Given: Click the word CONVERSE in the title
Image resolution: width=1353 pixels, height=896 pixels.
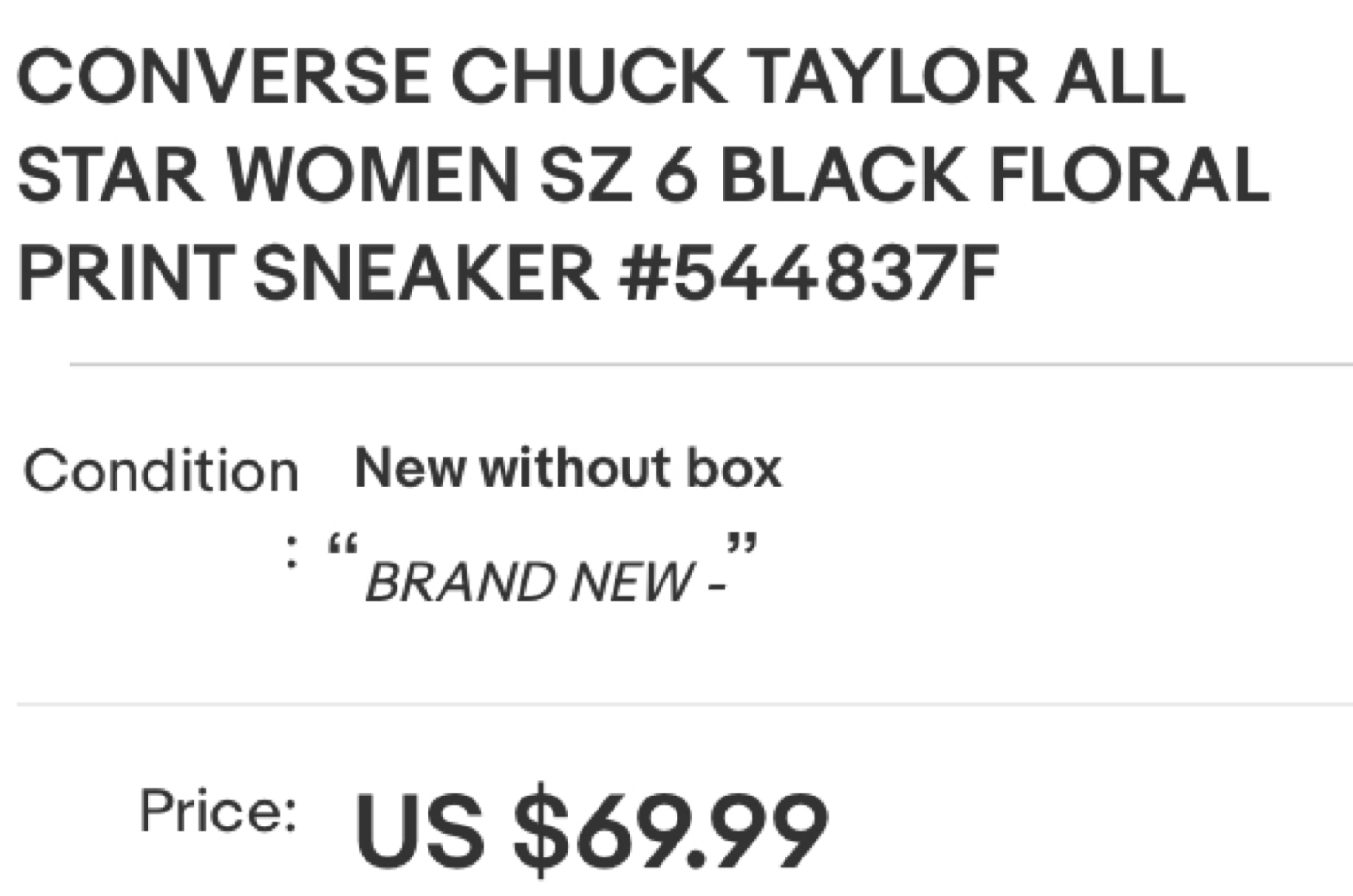Looking at the screenshot, I should point(224,76).
